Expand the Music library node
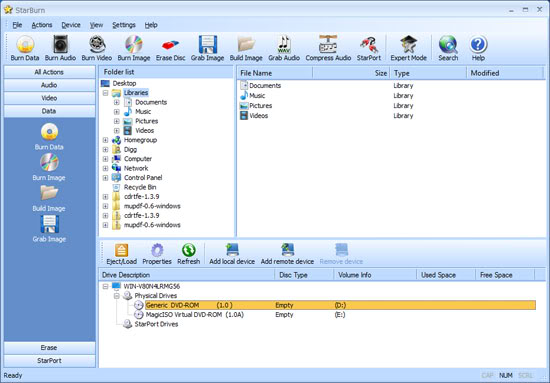This screenshot has width=550, height=383. (x=116, y=112)
